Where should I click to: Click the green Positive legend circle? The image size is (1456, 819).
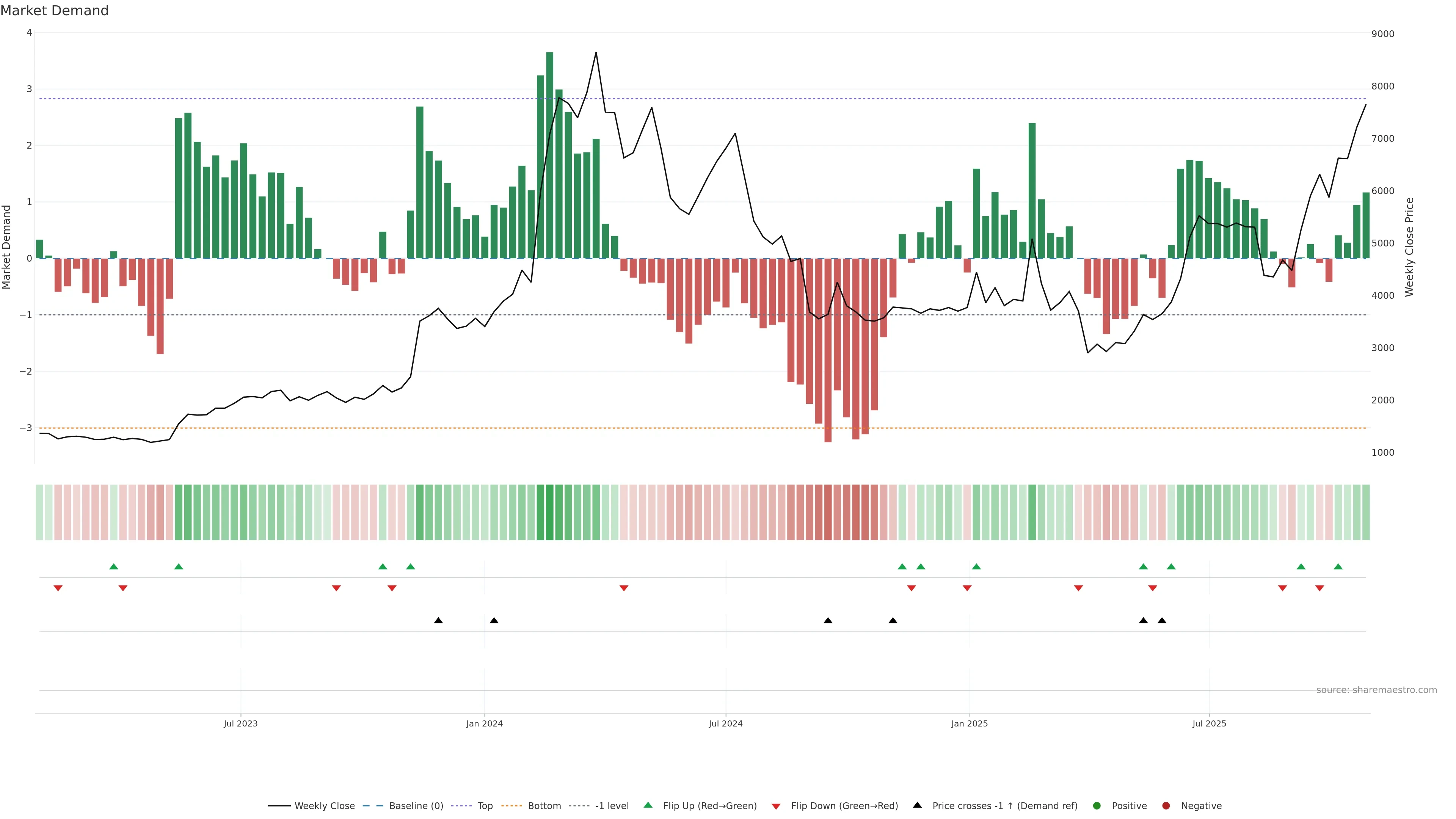[1097, 805]
